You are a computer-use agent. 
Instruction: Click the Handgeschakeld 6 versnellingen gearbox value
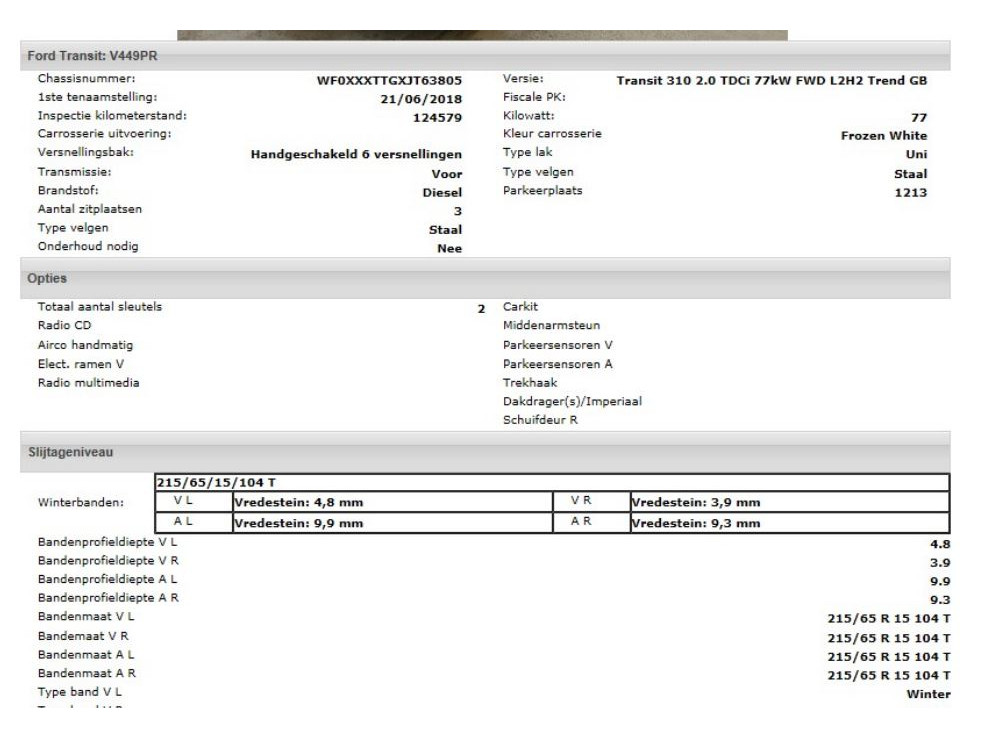click(355, 154)
